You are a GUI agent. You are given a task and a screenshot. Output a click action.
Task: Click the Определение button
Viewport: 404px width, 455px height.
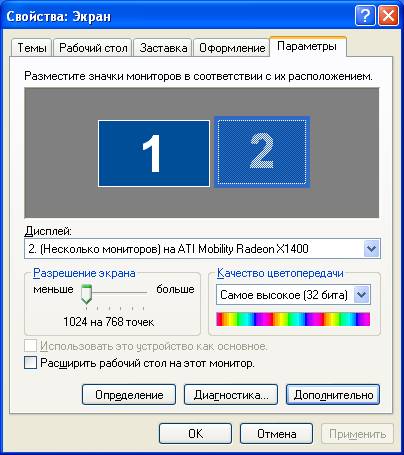pyautogui.click(x=129, y=395)
